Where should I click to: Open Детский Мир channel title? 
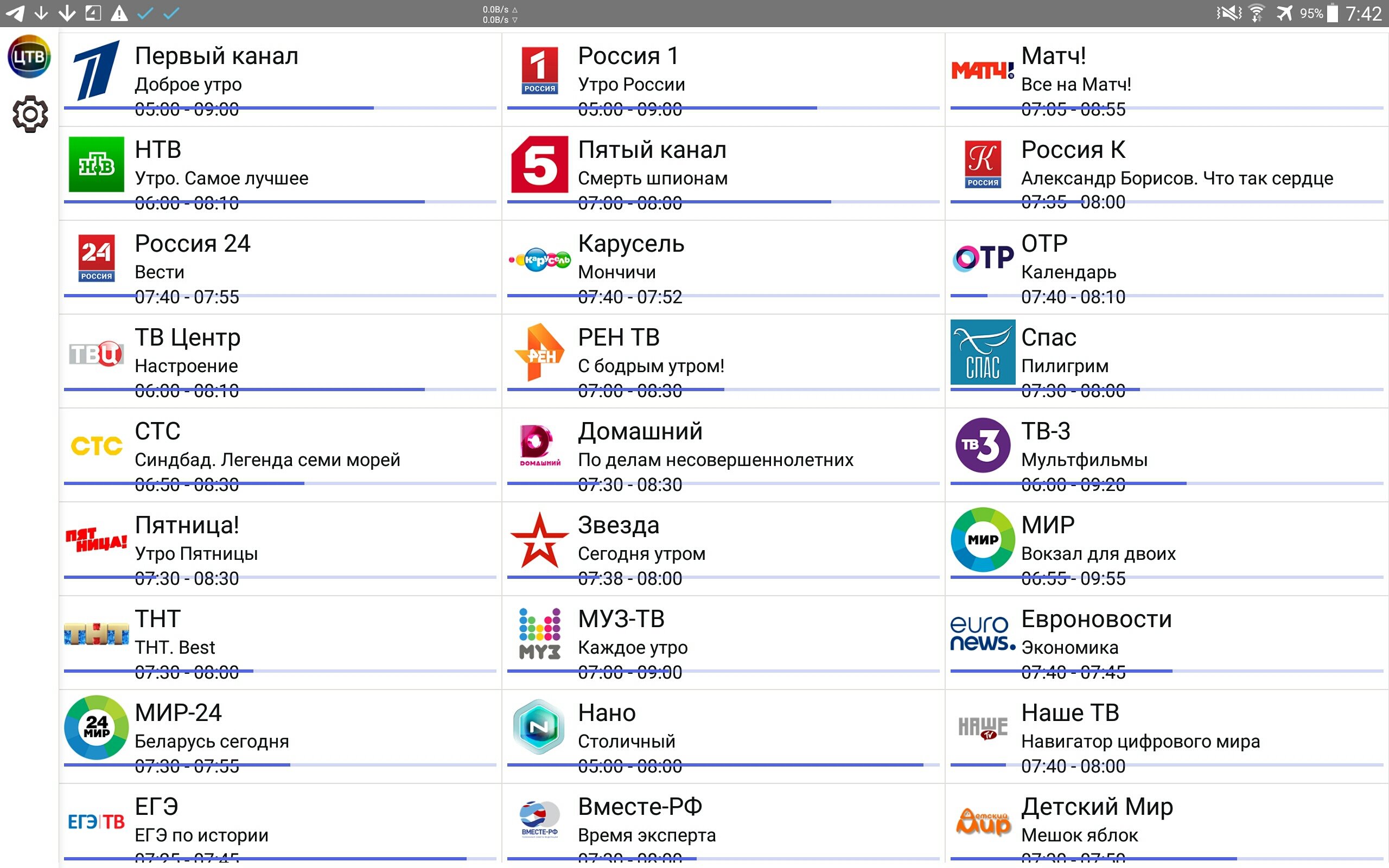[x=1097, y=807]
